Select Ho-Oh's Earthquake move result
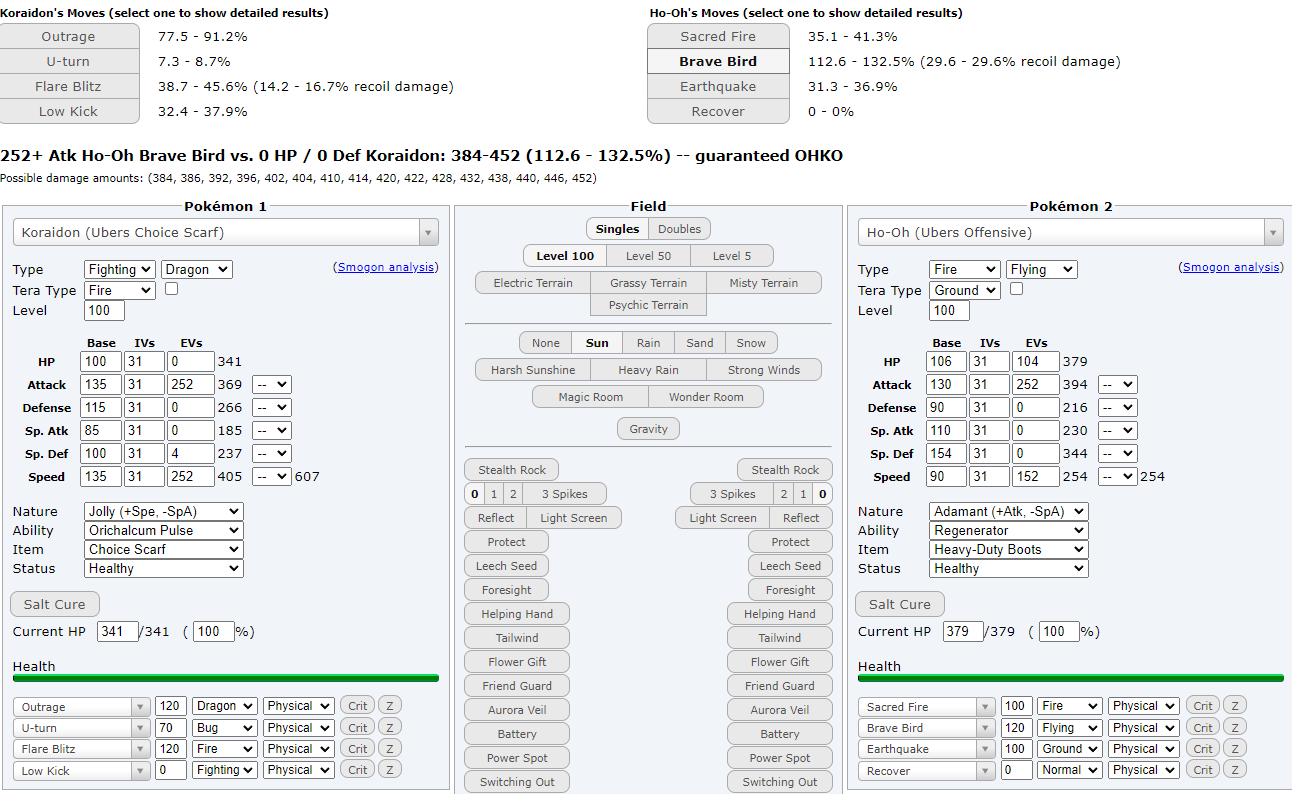Screen dimensions: 1292x794 tap(718, 86)
